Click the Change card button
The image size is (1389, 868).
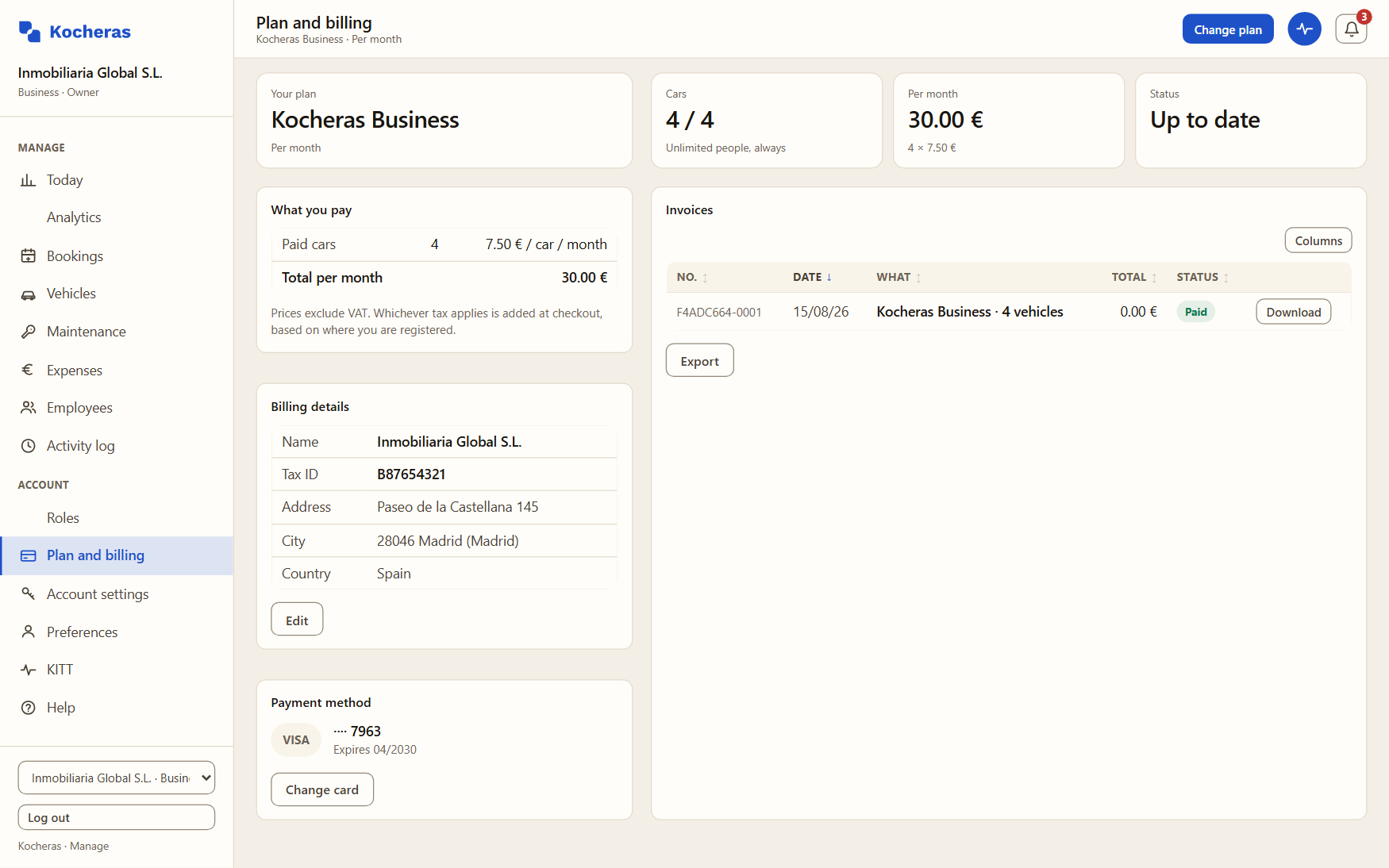322,789
